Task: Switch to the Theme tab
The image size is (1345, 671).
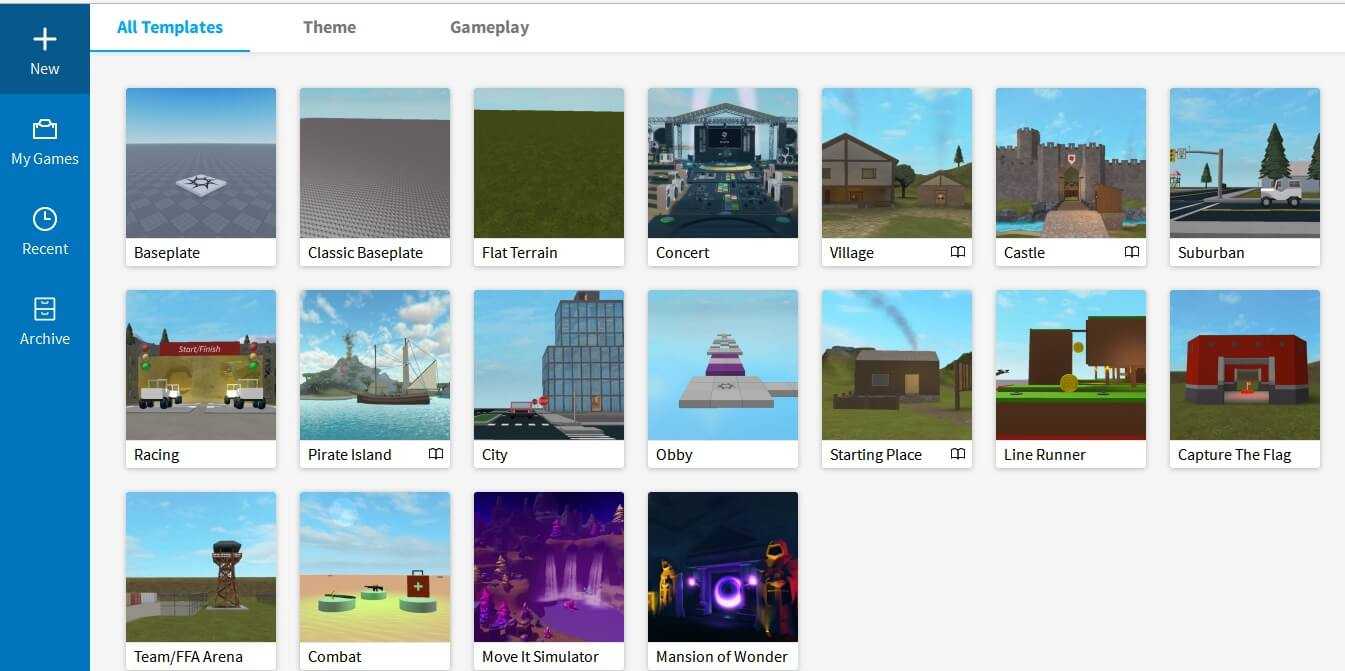Action: pos(329,28)
